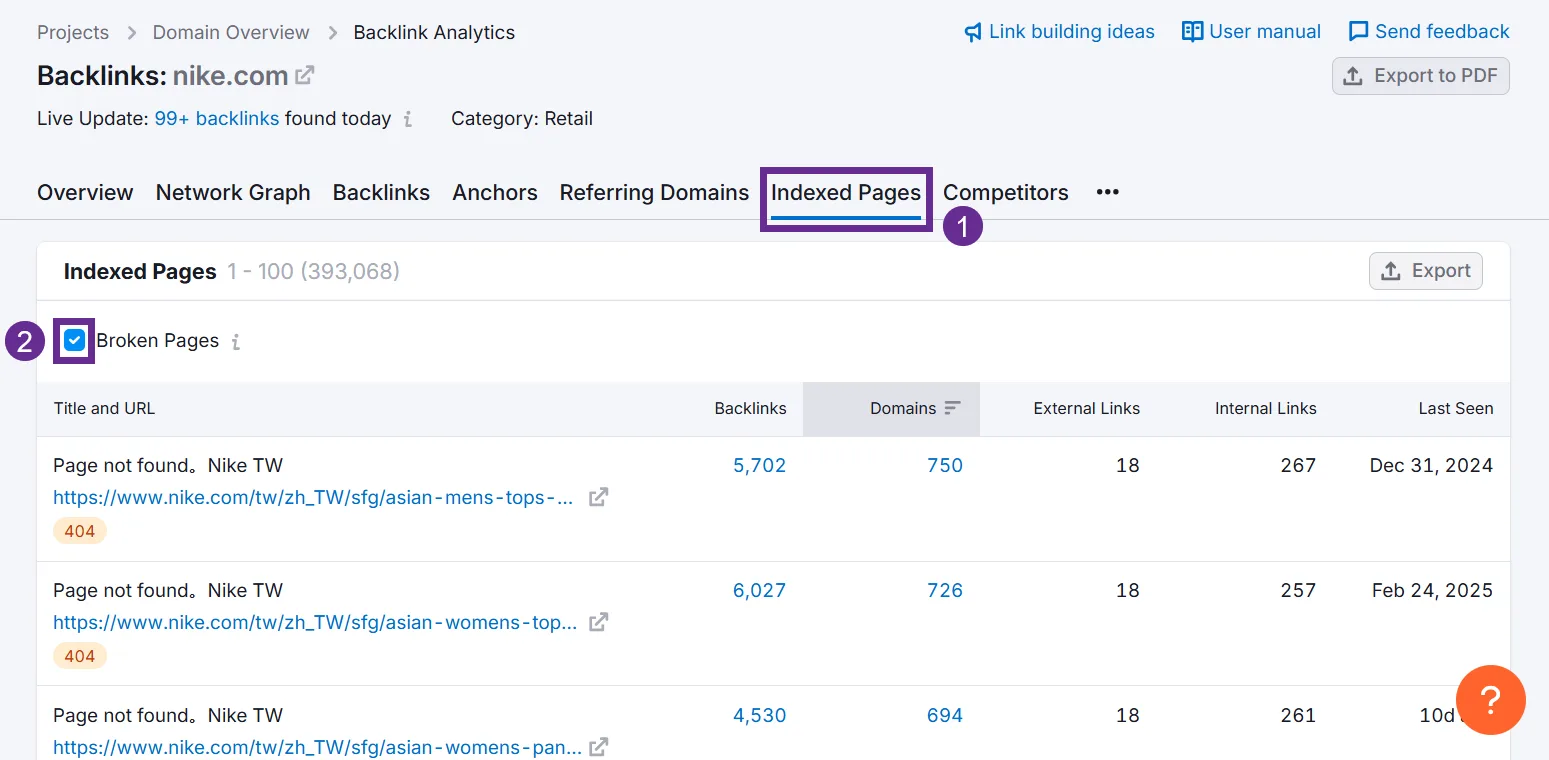Click the Title and URL column header
The image size is (1549, 760).
click(104, 408)
